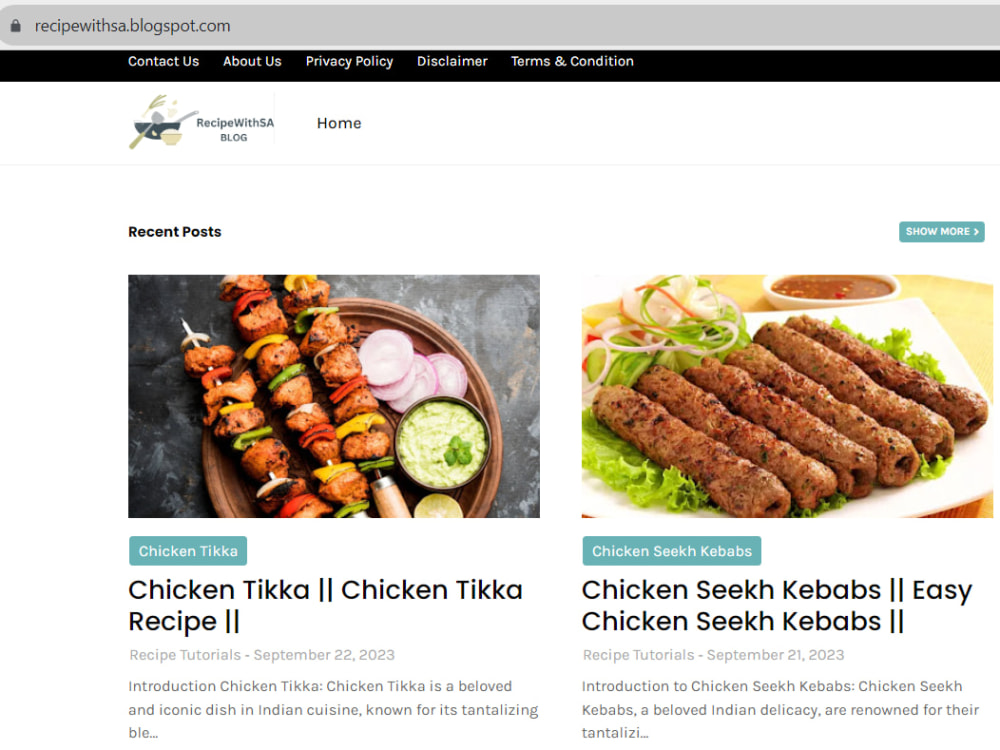Click the Chicken Seekh Kebabs introduction excerpt
This screenshot has height=750, width=1000.
pos(780,709)
